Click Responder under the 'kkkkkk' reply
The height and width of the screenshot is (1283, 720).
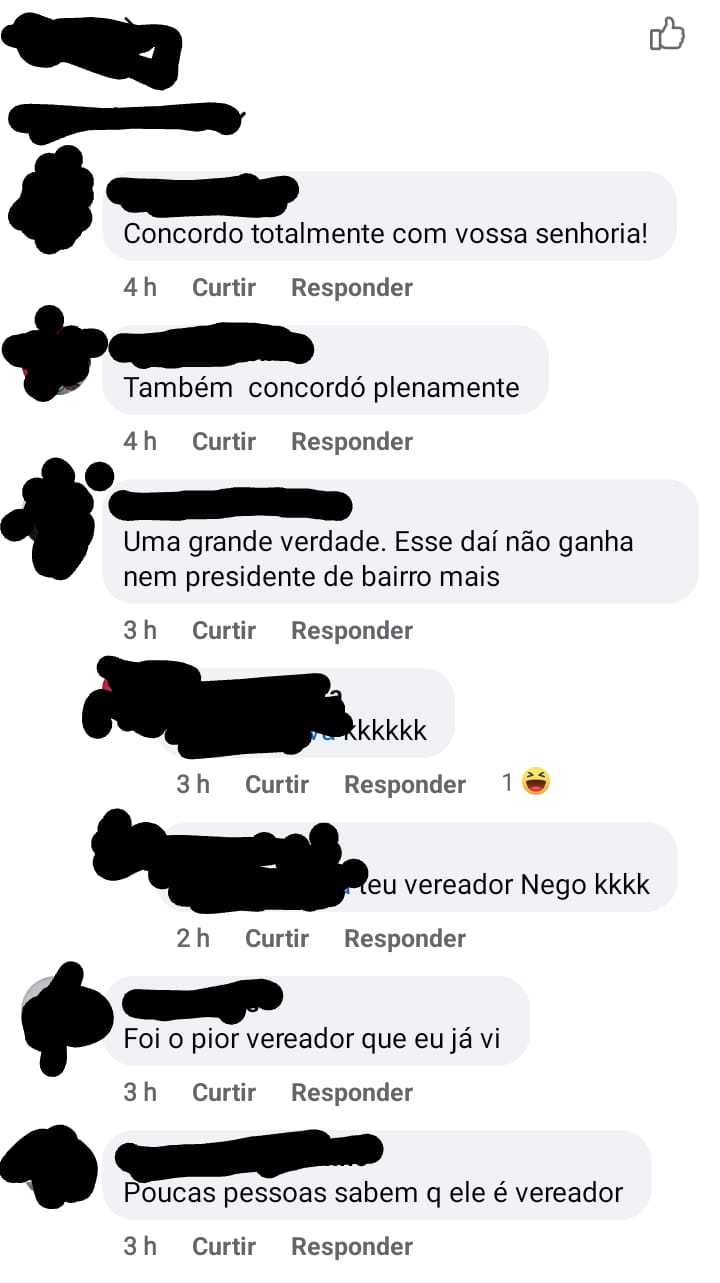point(405,785)
